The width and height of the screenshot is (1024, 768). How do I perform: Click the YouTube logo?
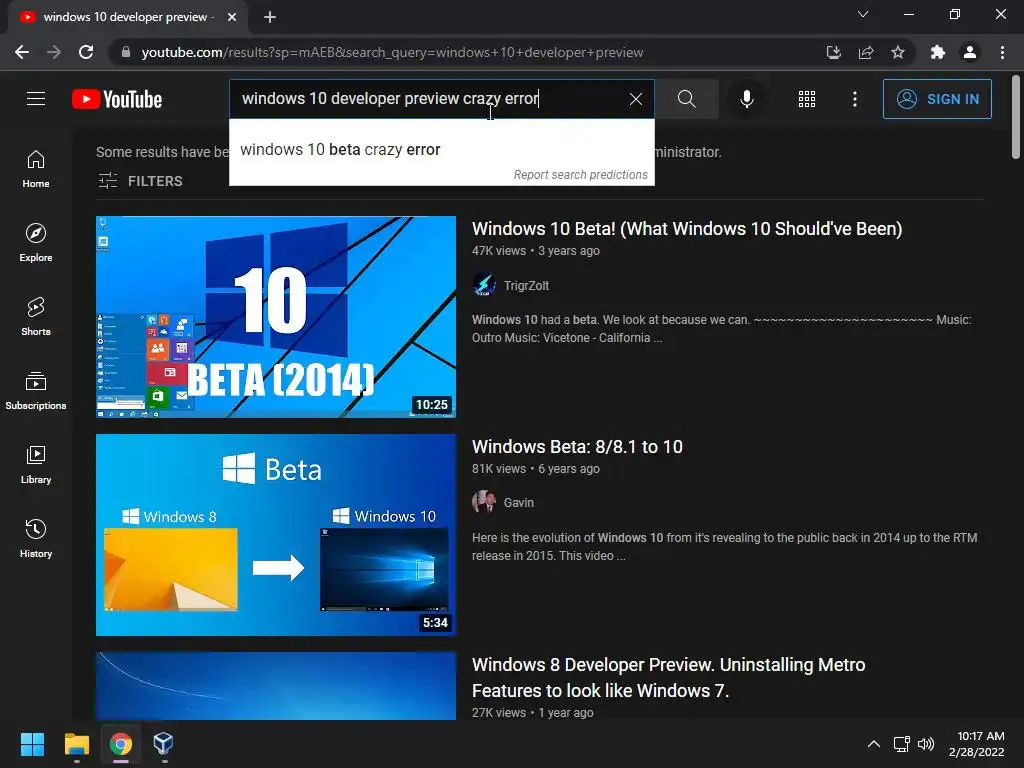click(x=117, y=99)
